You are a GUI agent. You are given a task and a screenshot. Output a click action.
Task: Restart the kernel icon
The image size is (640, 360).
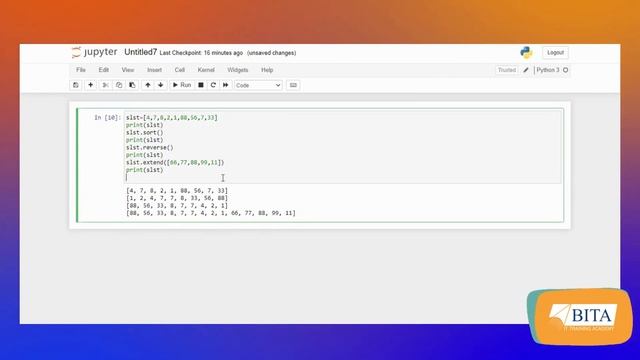[x=213, y=85]
